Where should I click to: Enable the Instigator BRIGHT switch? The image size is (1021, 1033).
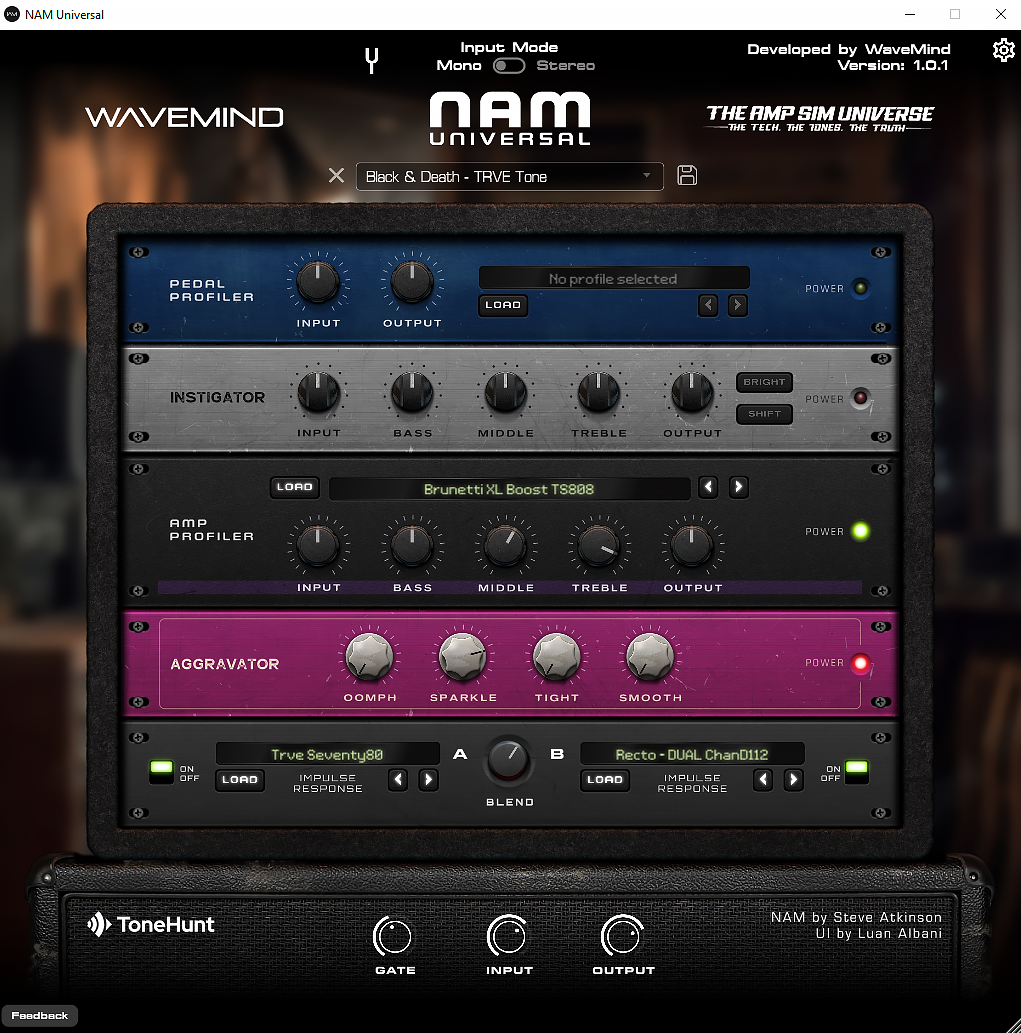pos(764,382)
